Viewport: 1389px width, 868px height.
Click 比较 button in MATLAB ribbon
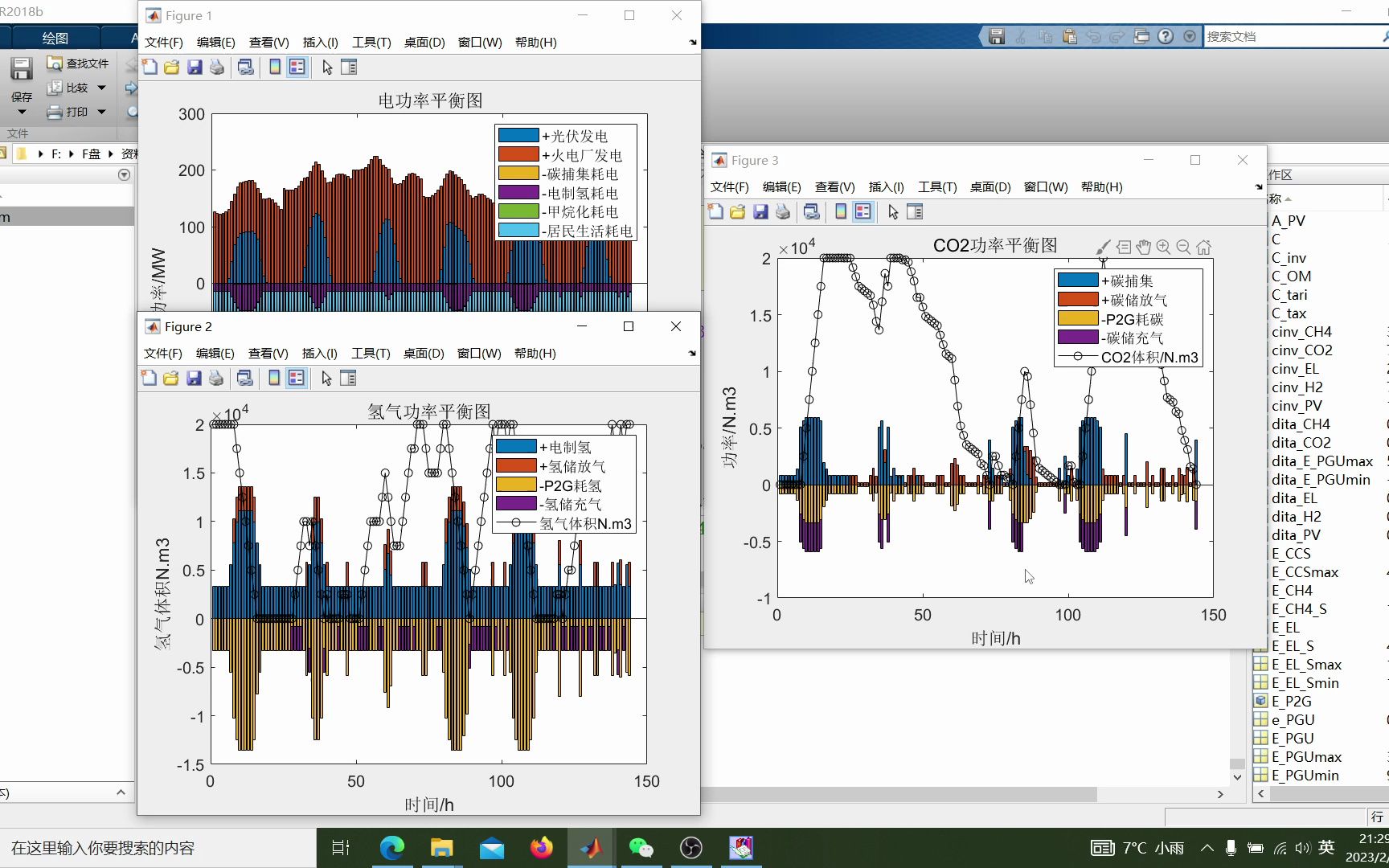(x=68, y=88)
